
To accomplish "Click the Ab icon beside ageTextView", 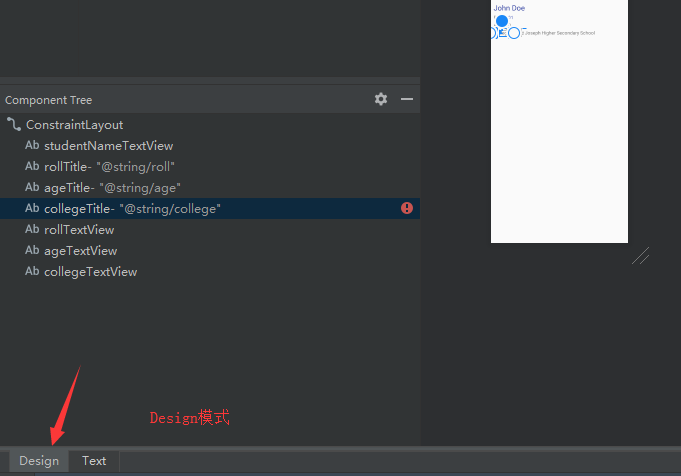I will [32, 251].
